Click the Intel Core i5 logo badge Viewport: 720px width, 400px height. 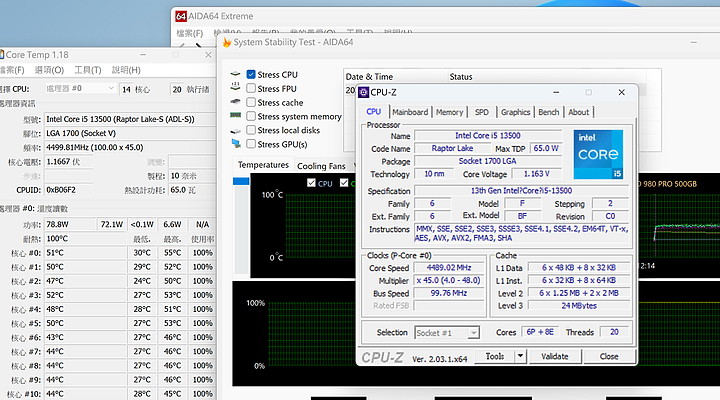[x=598, y=154]
